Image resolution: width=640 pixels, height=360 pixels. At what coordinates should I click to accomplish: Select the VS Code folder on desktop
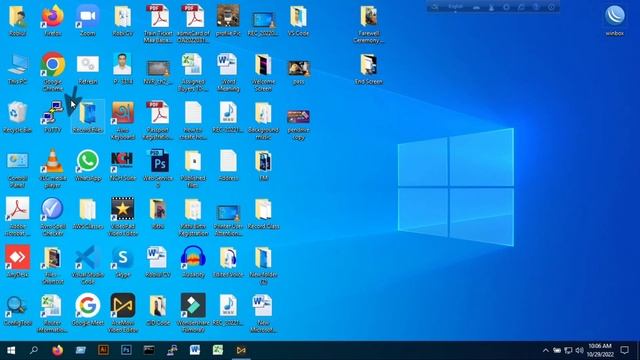(298, 20)
